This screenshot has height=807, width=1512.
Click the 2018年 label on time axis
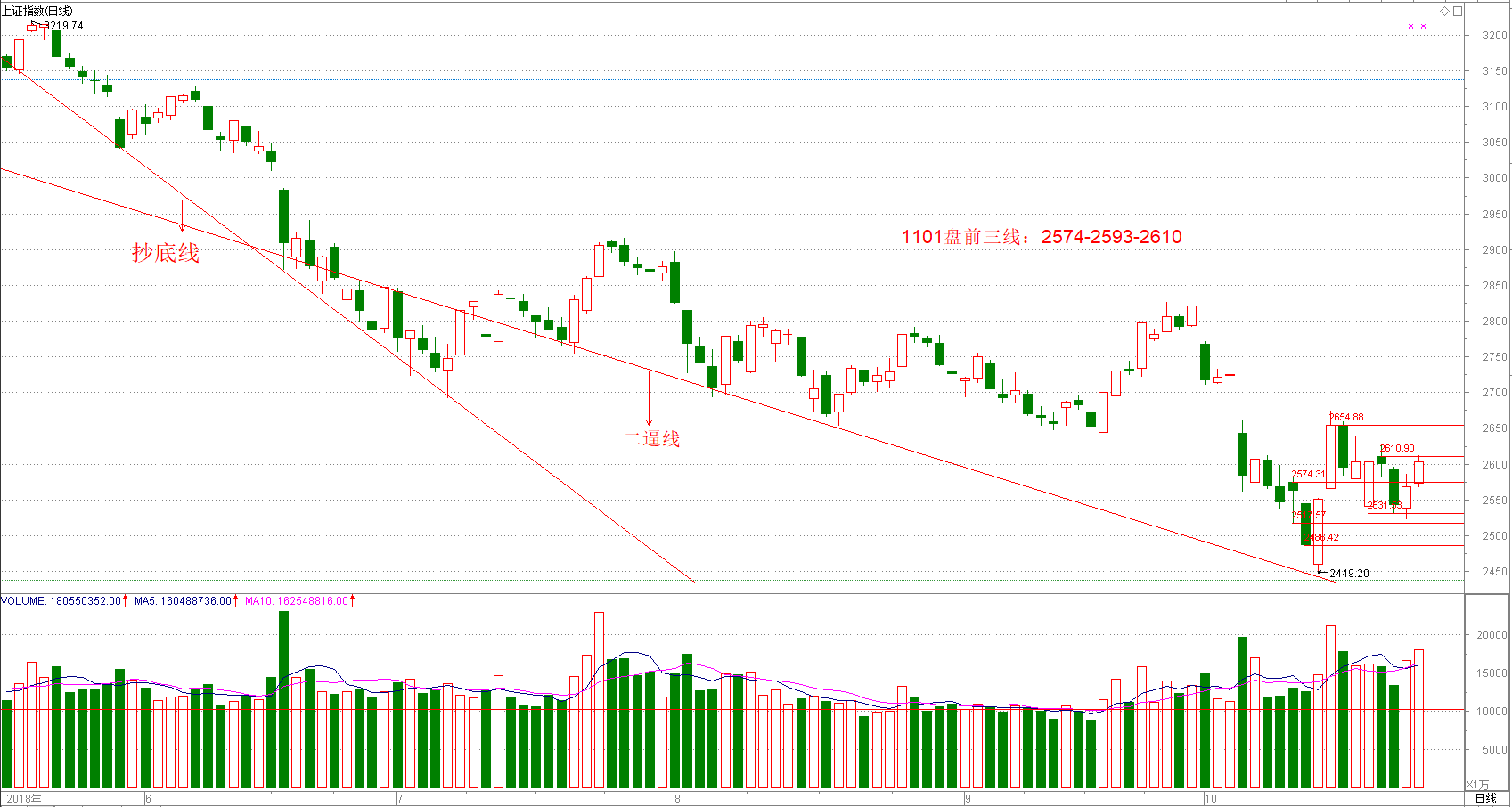(x=23, y=798)
